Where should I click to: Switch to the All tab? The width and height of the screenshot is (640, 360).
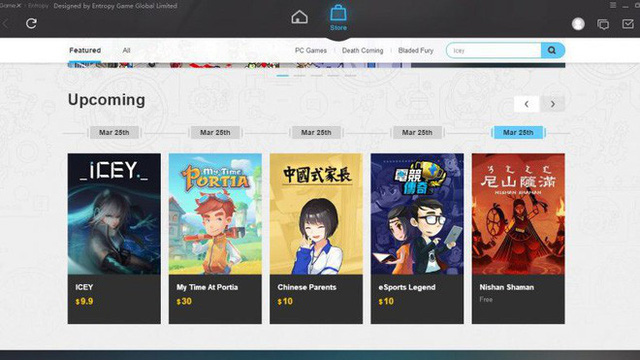point(126,50)
